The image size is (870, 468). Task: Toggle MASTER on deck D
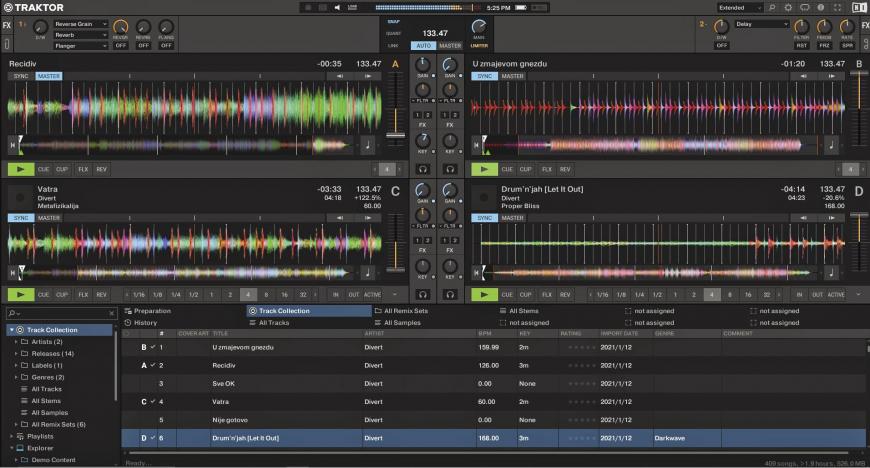pyautogui.click(x=512, y=218)
